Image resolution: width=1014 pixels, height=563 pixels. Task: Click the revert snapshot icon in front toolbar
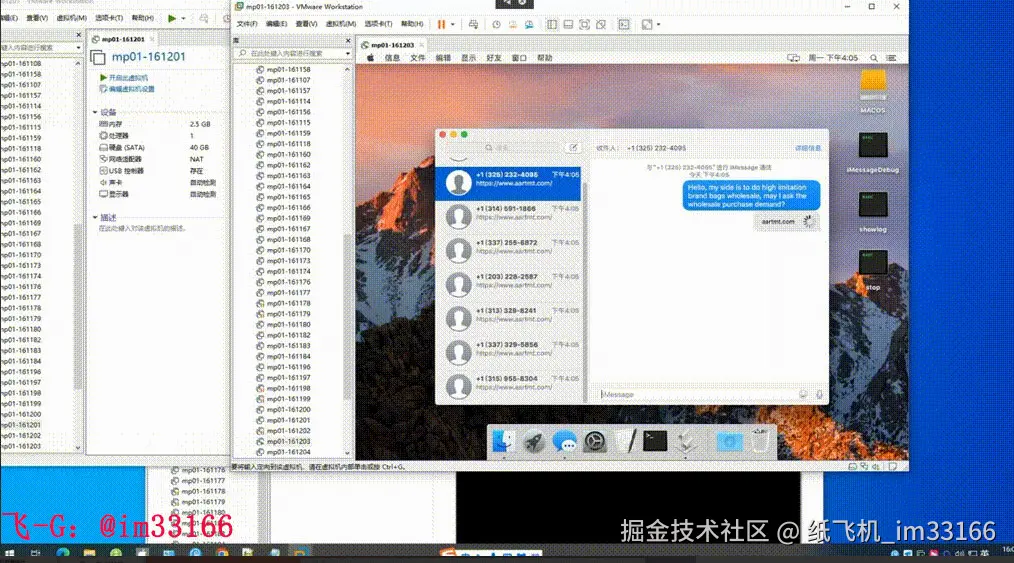click(x=512, y=25)
